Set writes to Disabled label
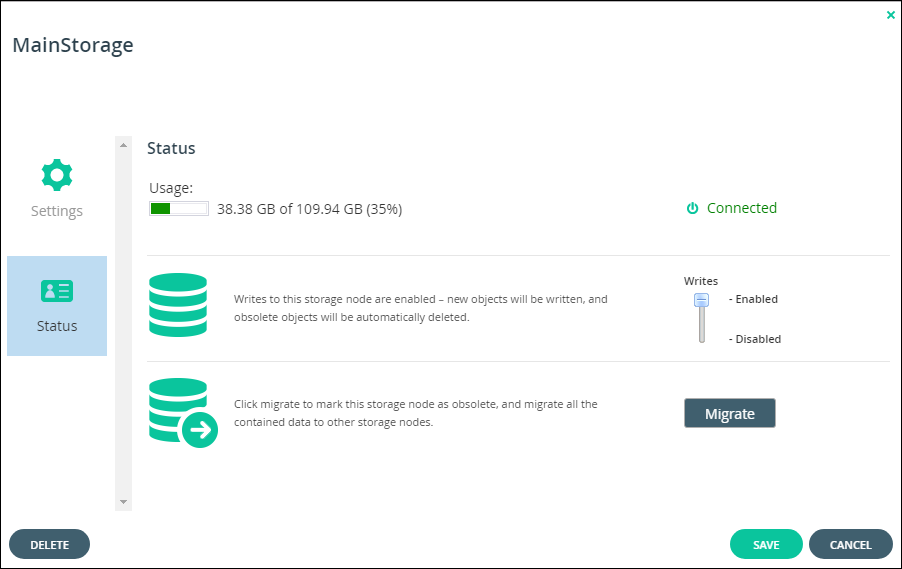The width and height of the screenshot is (902, 569). (755, 339)
